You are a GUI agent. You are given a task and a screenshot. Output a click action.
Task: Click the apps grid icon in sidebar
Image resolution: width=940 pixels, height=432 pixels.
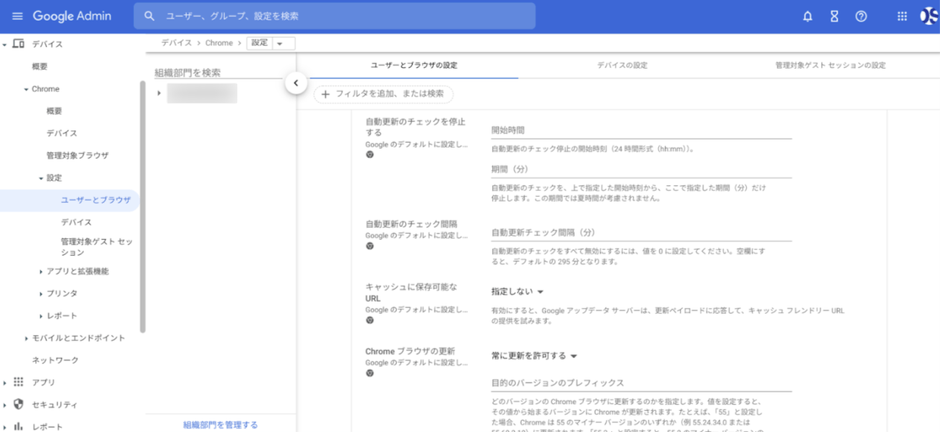(18, 382)
